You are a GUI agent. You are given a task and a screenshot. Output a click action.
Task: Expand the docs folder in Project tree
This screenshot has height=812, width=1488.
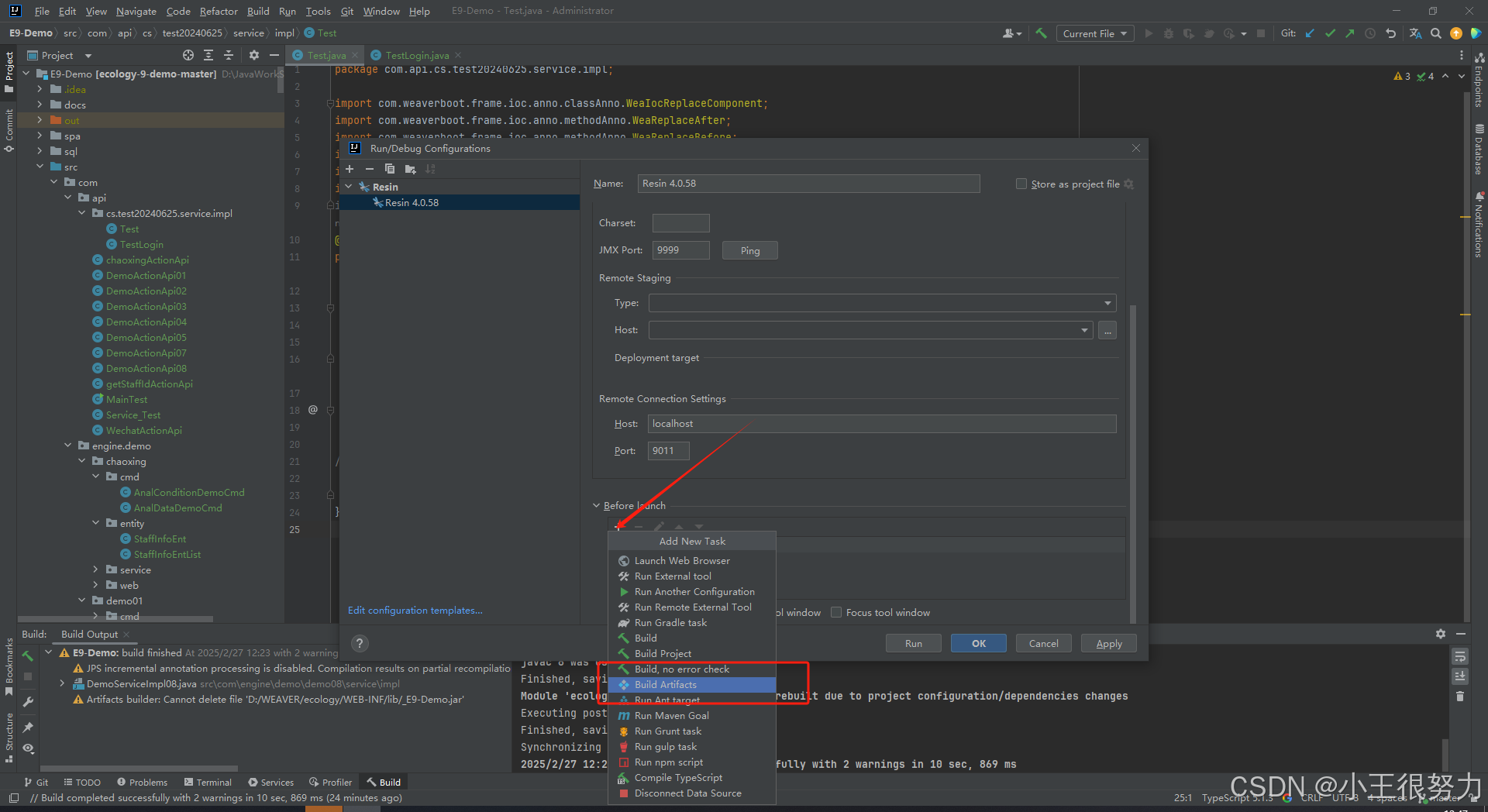click(40, 105)
